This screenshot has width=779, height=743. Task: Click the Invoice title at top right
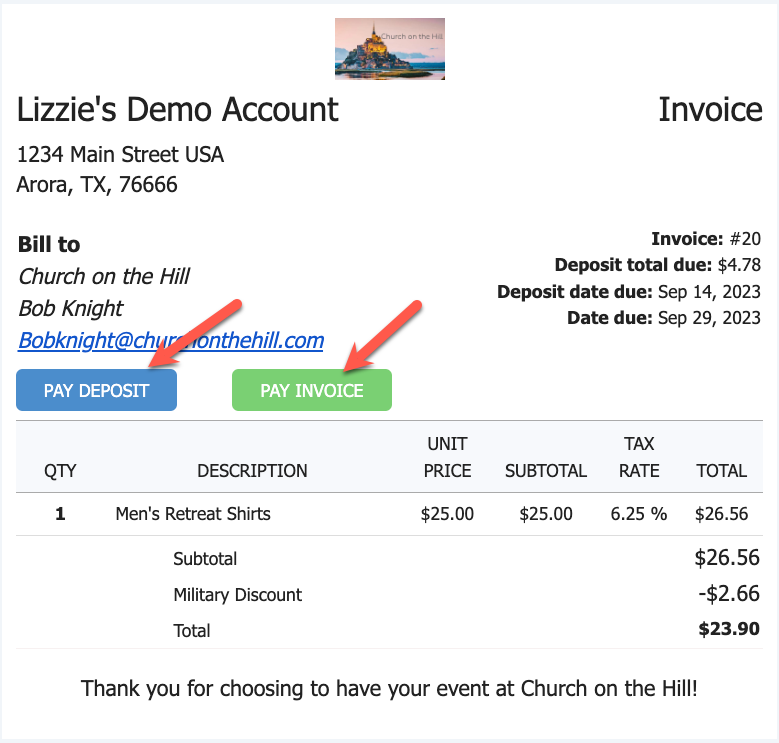point(710,109)
